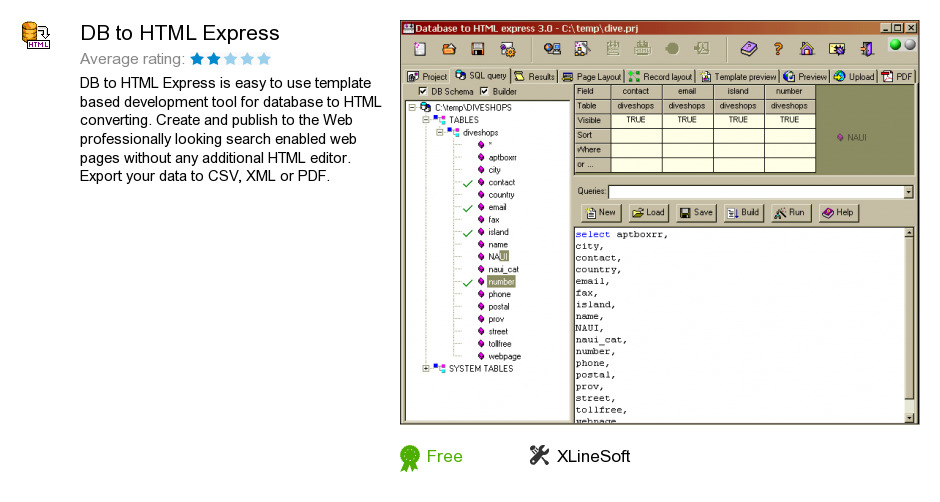940x502 pixels.
Task: Switch to the SQL query tab
Action: pyautogui.click(x=481, y=76)
